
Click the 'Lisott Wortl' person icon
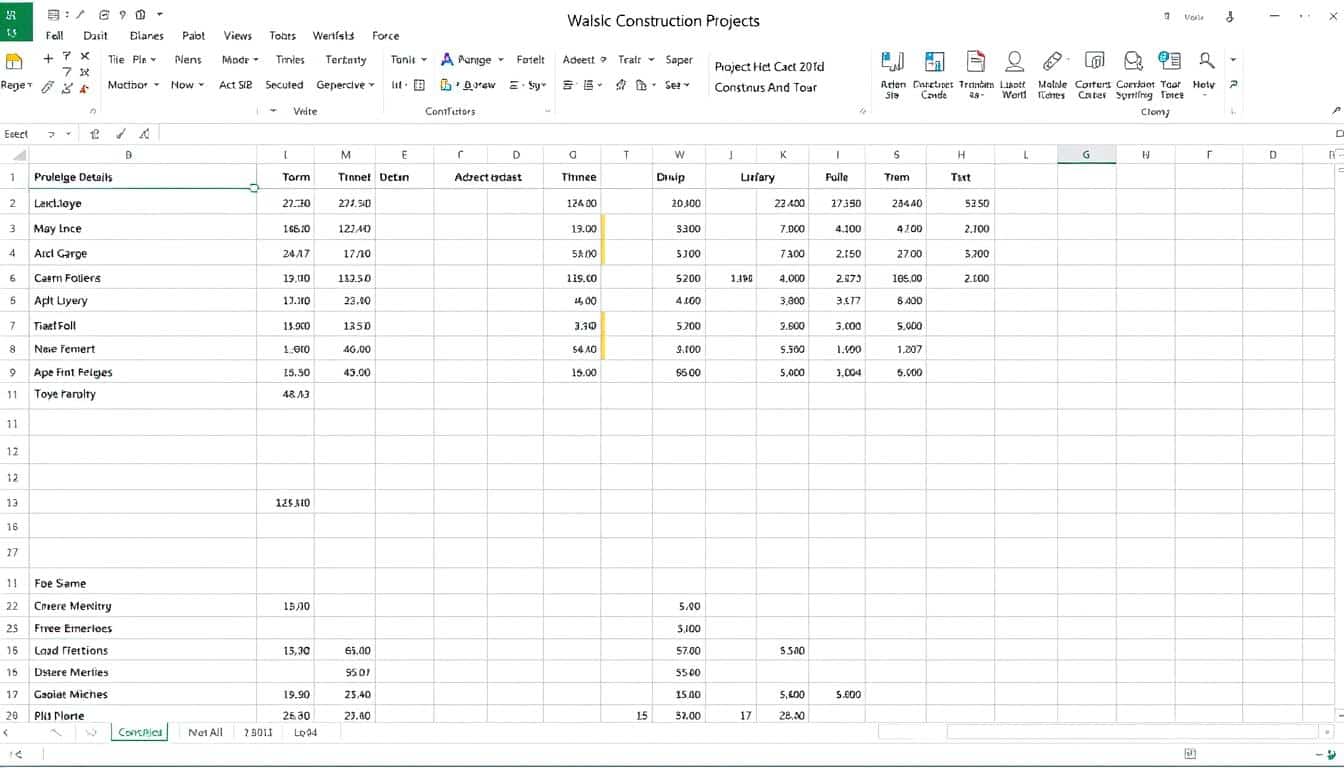pos(1014,63)
